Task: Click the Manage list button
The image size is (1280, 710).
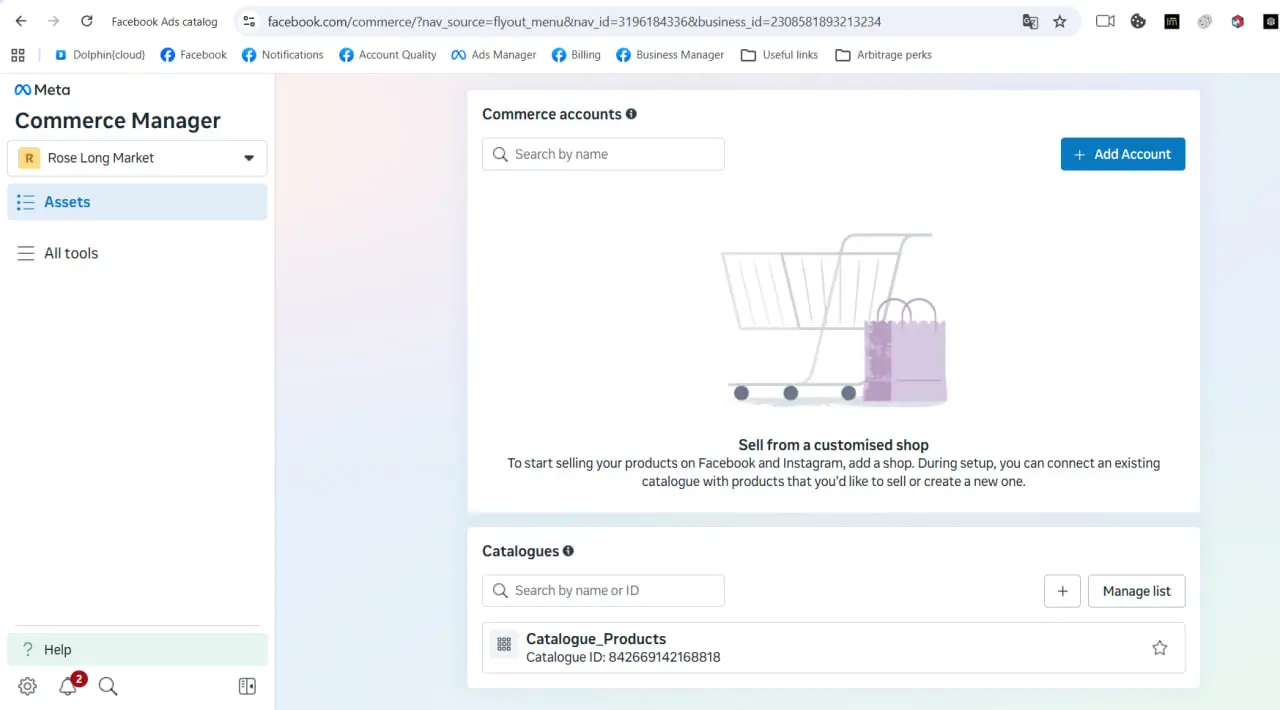Action: 1136,591
